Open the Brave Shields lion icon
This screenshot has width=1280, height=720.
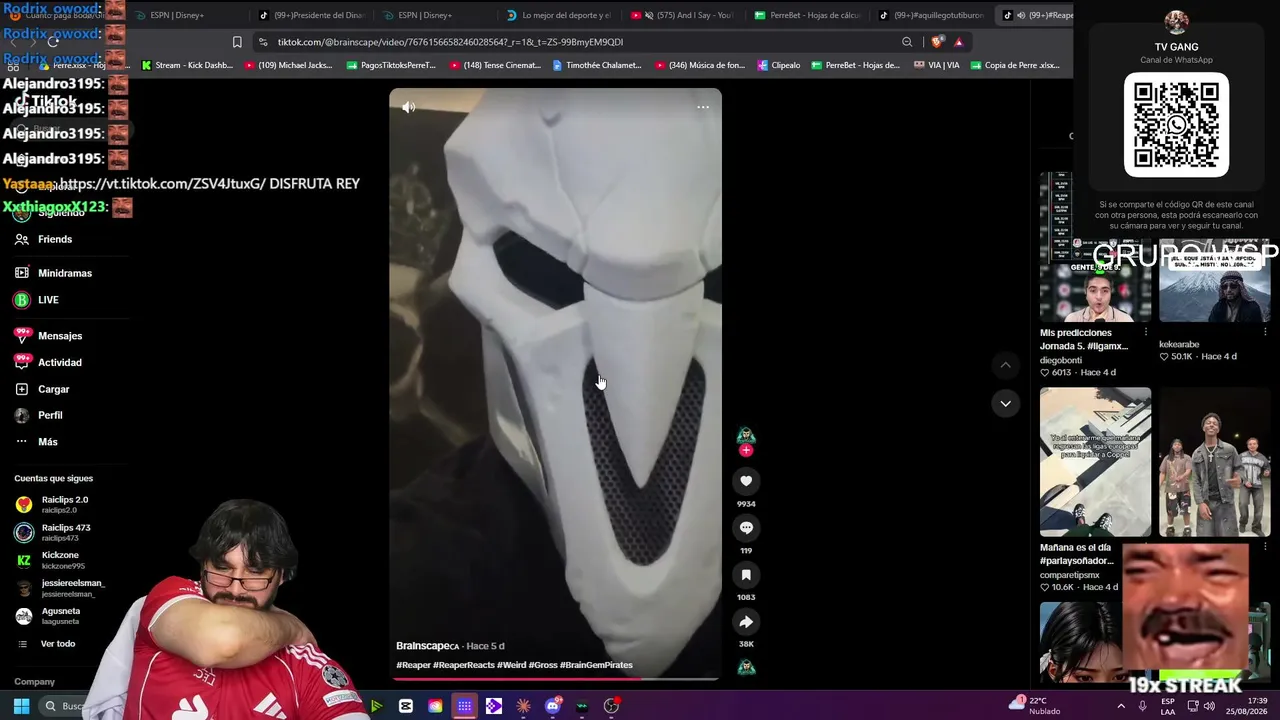click(936, 42)
